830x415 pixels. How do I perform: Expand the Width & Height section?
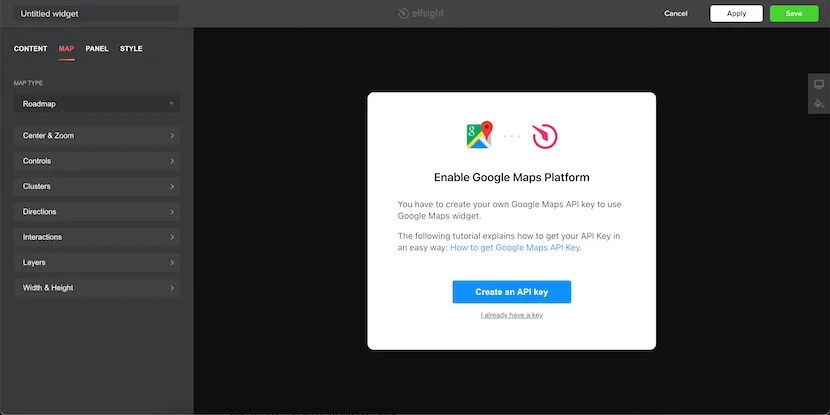97,288
